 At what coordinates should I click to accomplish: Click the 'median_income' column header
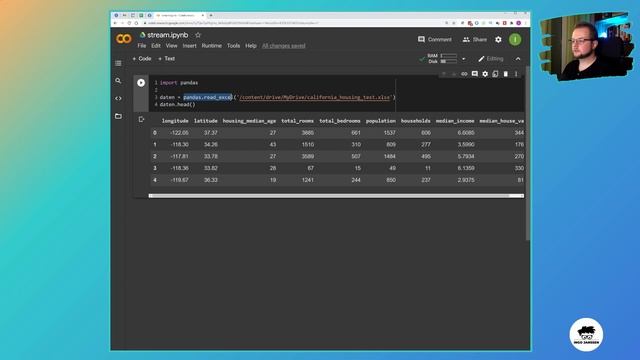pyautogui.click(x=455, y=121)
